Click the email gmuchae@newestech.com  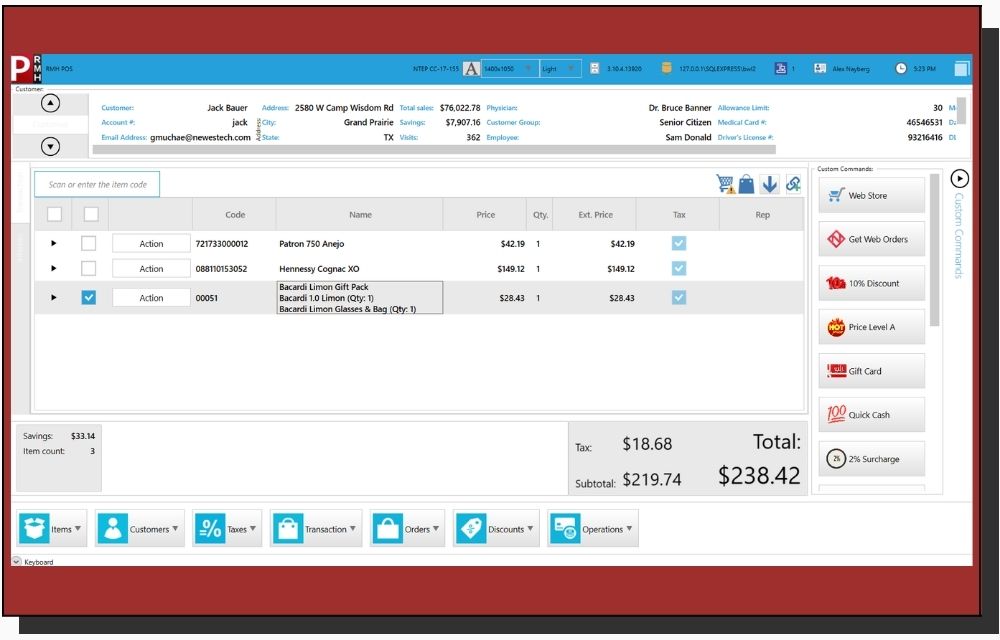click(200, 137)
